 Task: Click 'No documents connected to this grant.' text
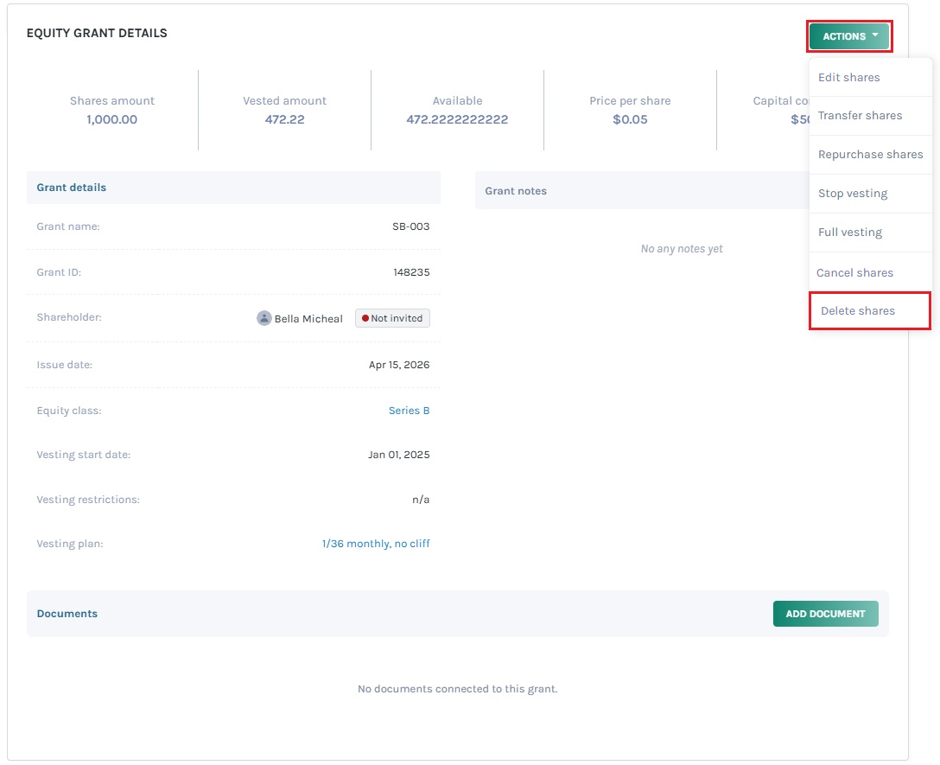[x=457, y=689]
